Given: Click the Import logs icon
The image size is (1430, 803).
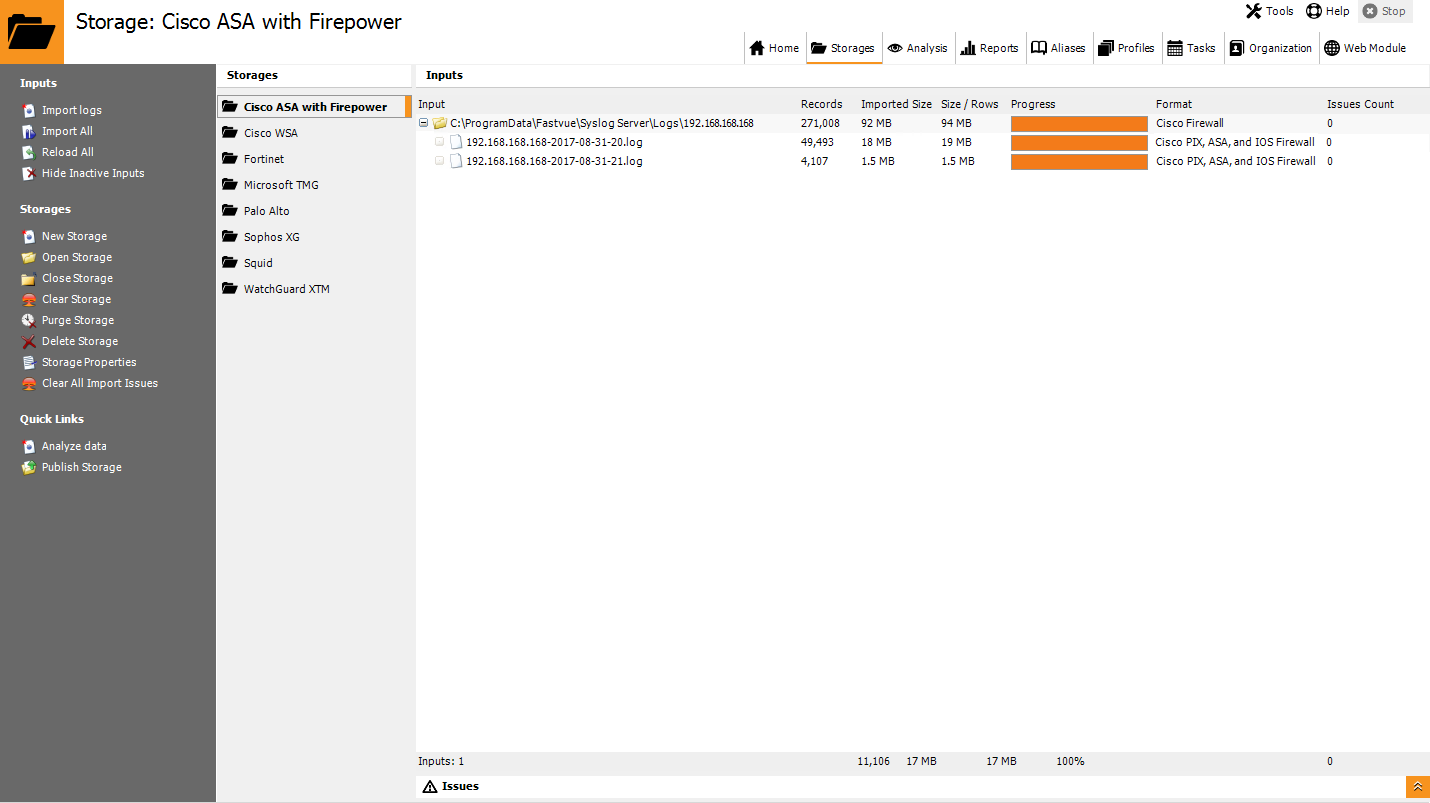Looking at the screenshot, I should coord(29,110).
